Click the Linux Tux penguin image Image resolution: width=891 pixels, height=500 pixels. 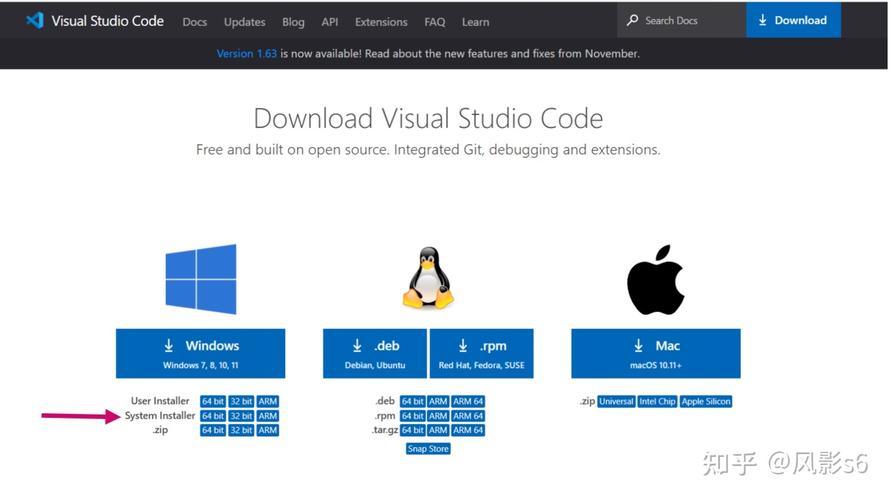(x=428, y=278)
